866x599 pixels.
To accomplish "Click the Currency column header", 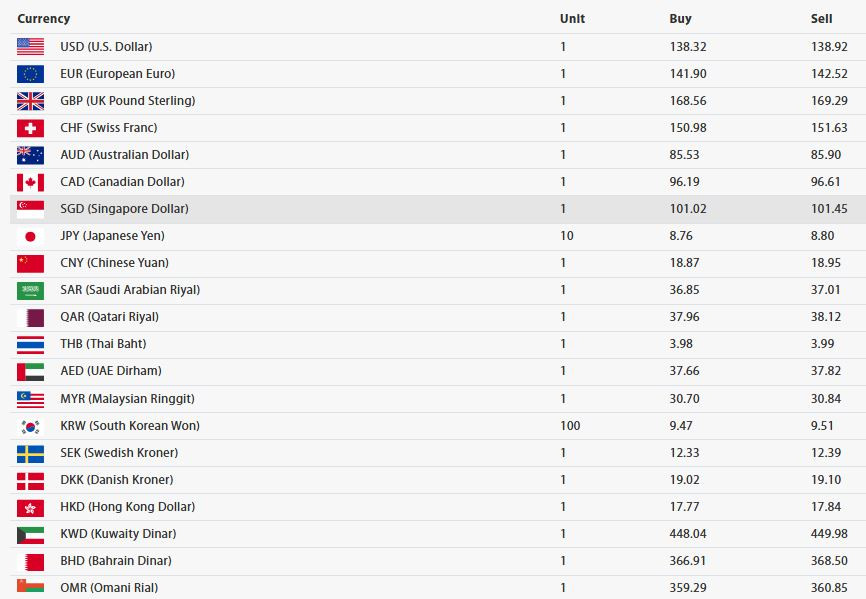I will pos(44,18).
